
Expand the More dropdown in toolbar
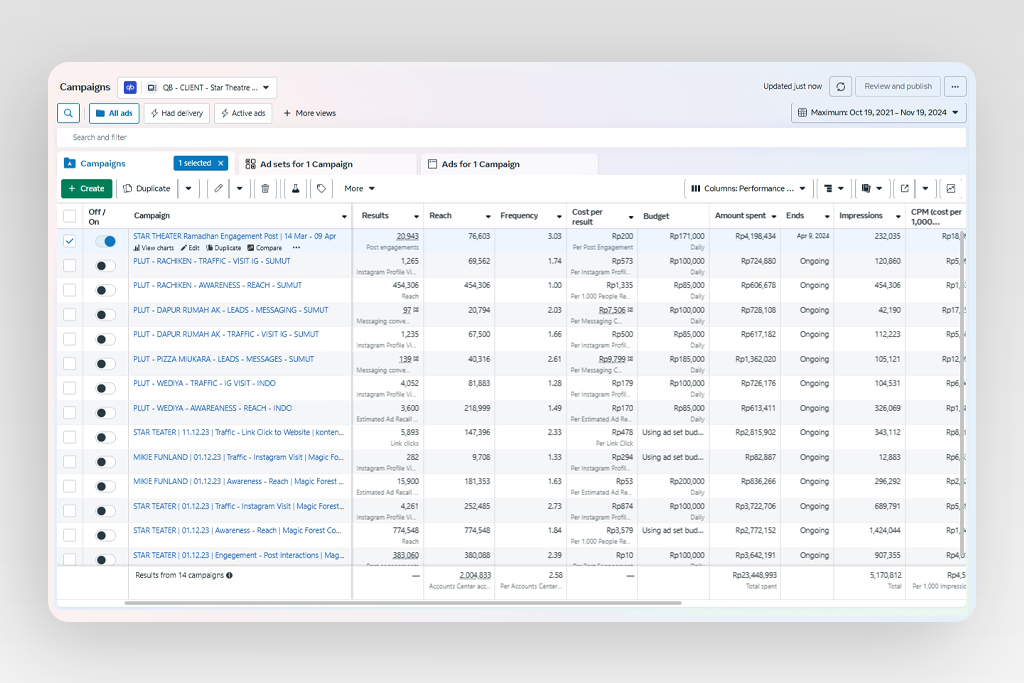coord(359,188)
